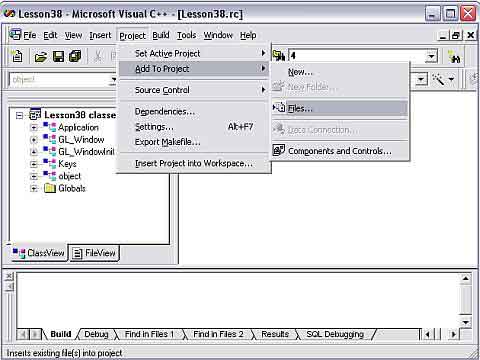Choose Files... in Add To Project submenu
The image size is (480, 360).
point(340,108)
